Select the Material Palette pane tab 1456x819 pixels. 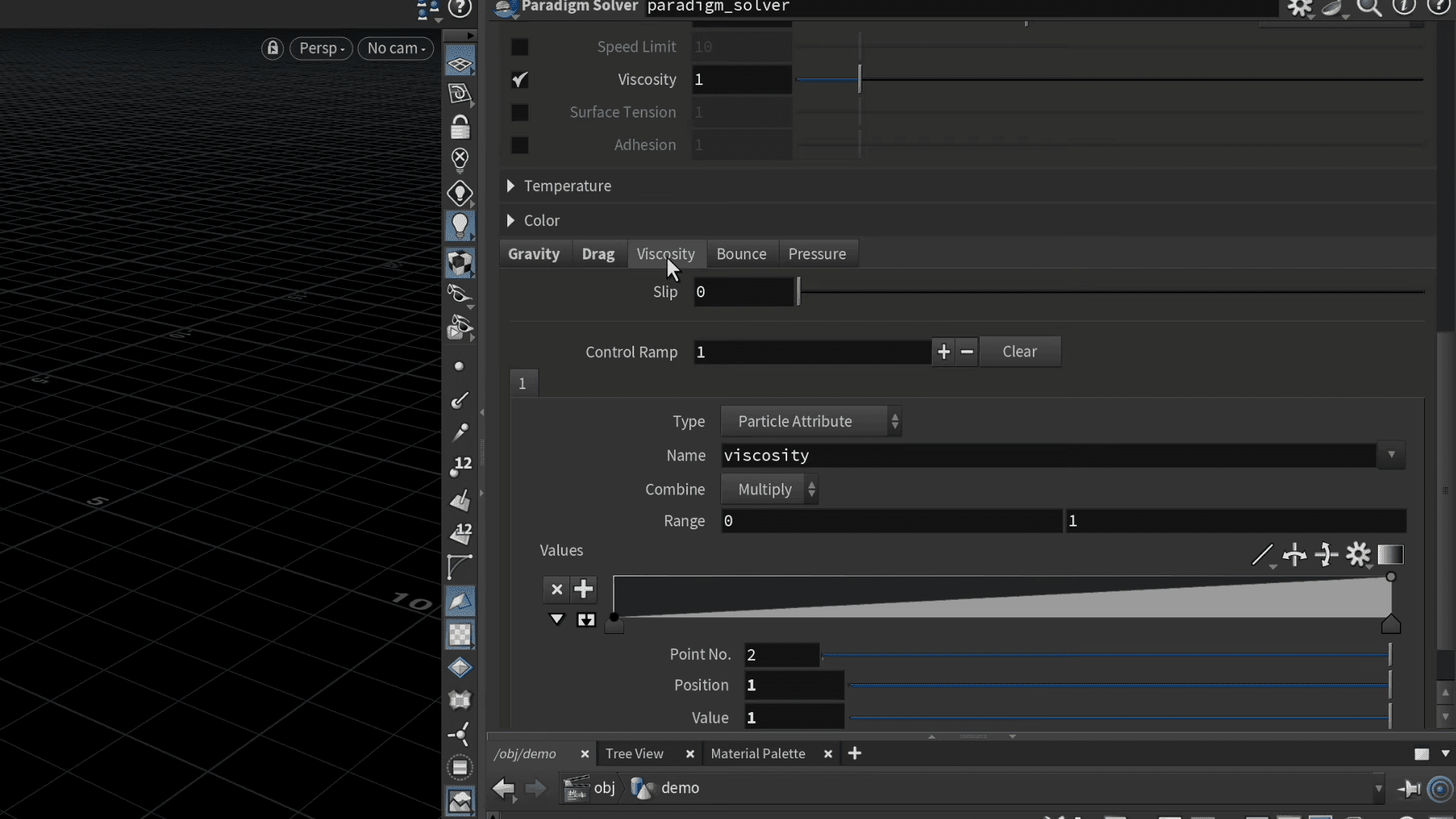tap(758, 754)
